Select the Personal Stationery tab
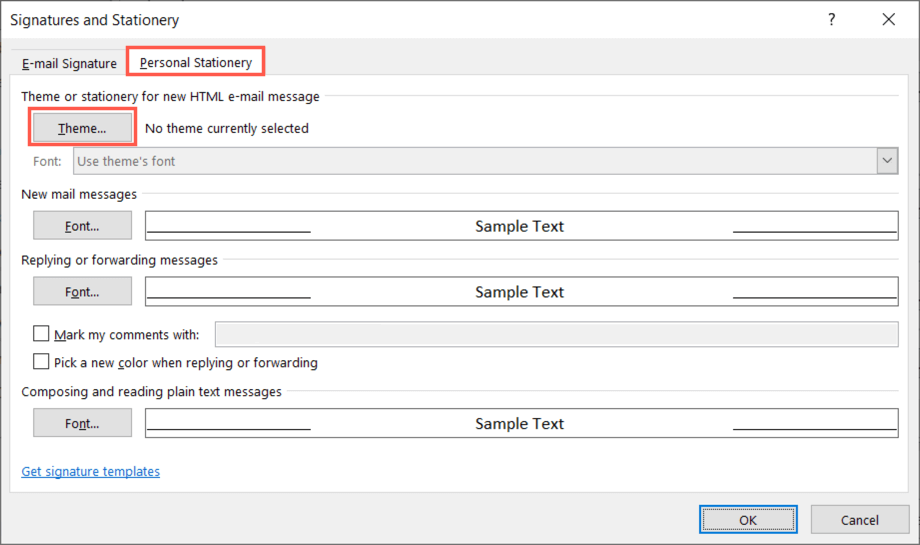920x545 pixels. click(x=196, y=62)
